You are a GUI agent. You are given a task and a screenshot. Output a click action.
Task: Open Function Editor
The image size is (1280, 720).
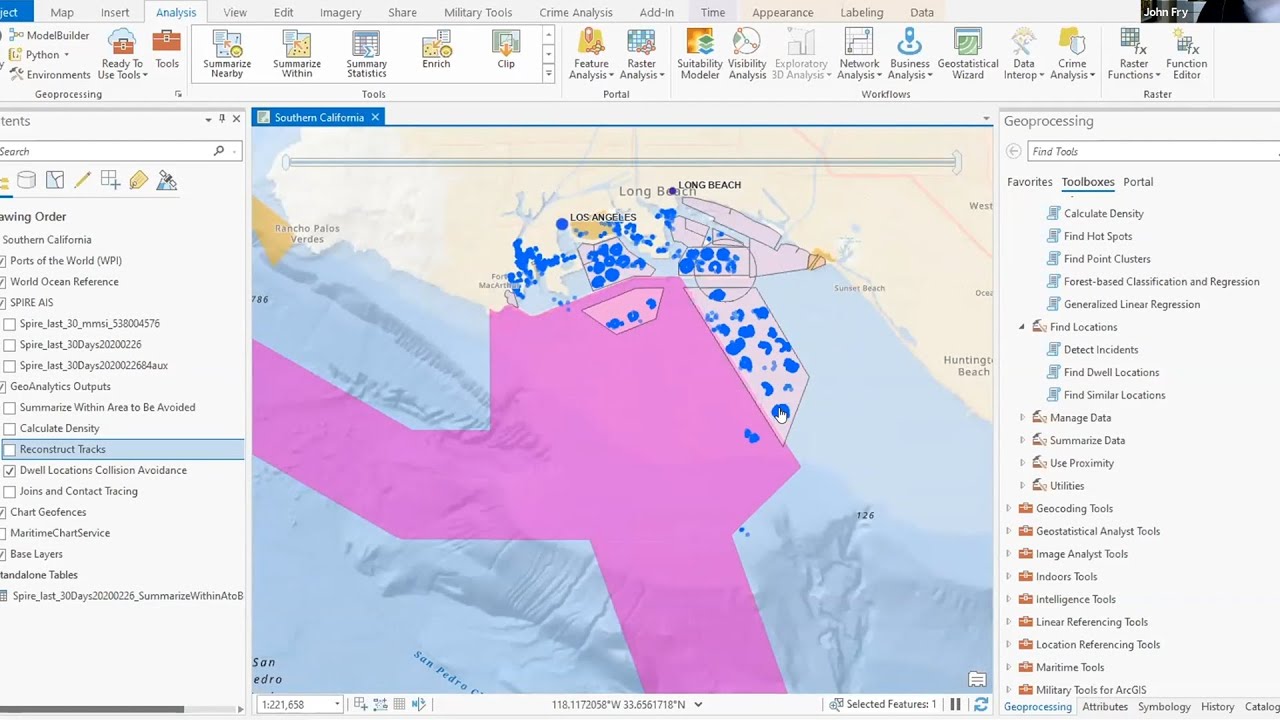coord(1186,54)
